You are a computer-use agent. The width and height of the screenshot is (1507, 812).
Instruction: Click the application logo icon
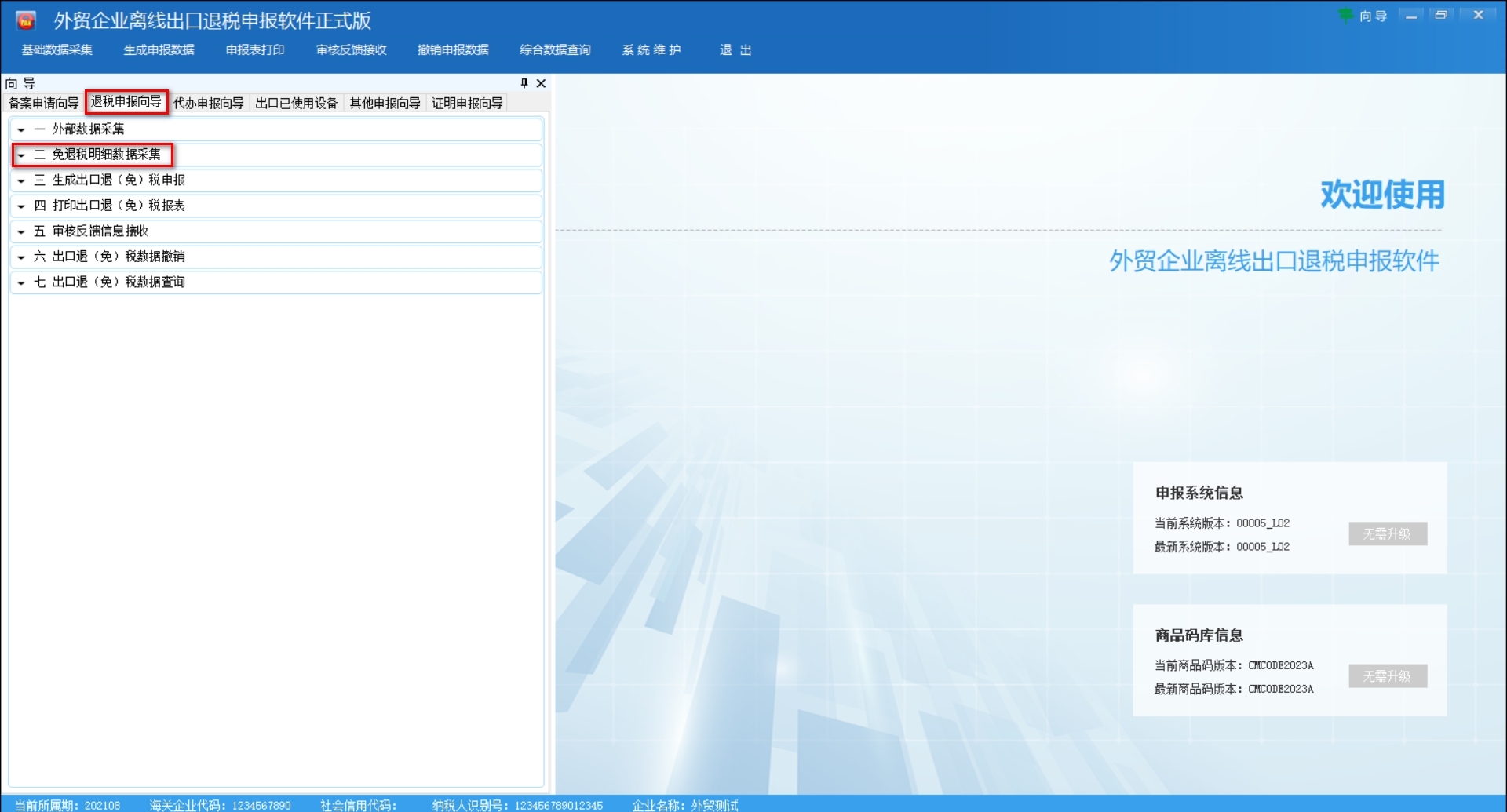coord(24,19)
